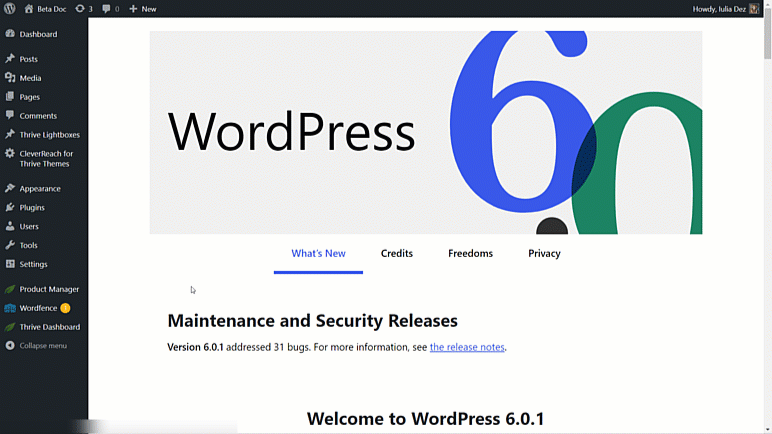This screenshot has height=434, width=772.
Task: Open Thrive Dashboard menu label
Action: 50,327
